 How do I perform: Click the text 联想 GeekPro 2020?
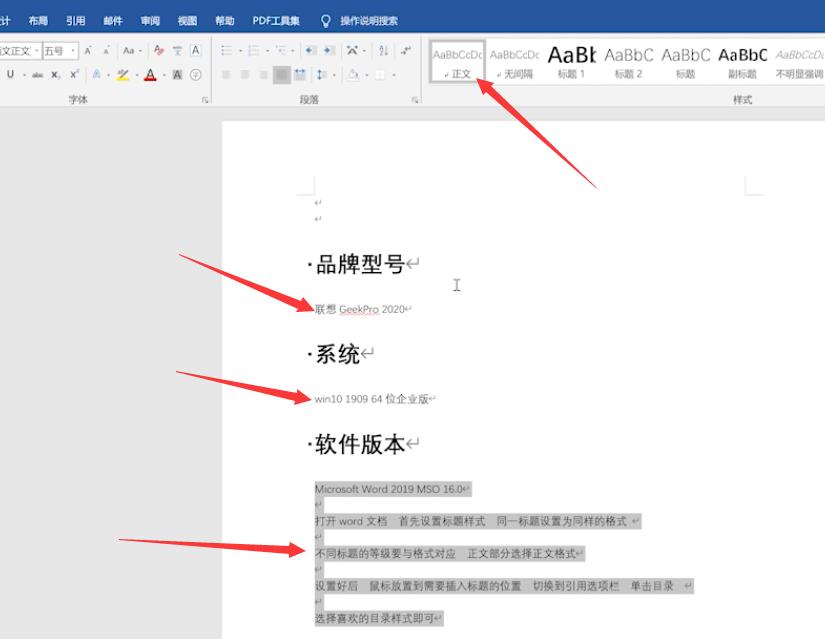(360, 309)
